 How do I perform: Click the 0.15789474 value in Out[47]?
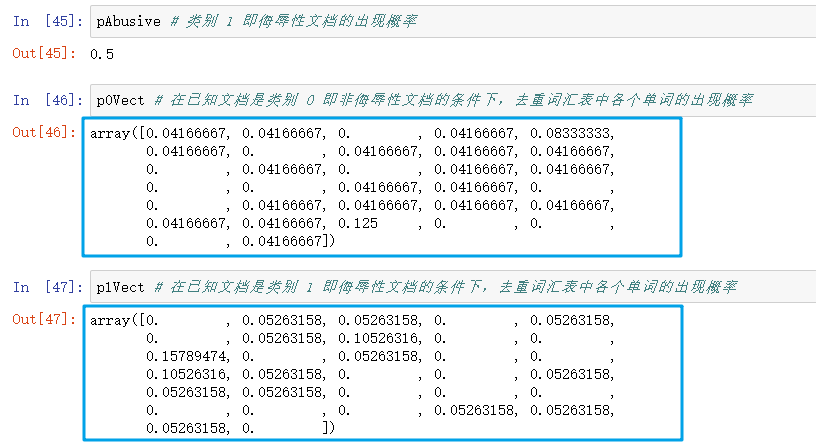click(x=186, y=356)
